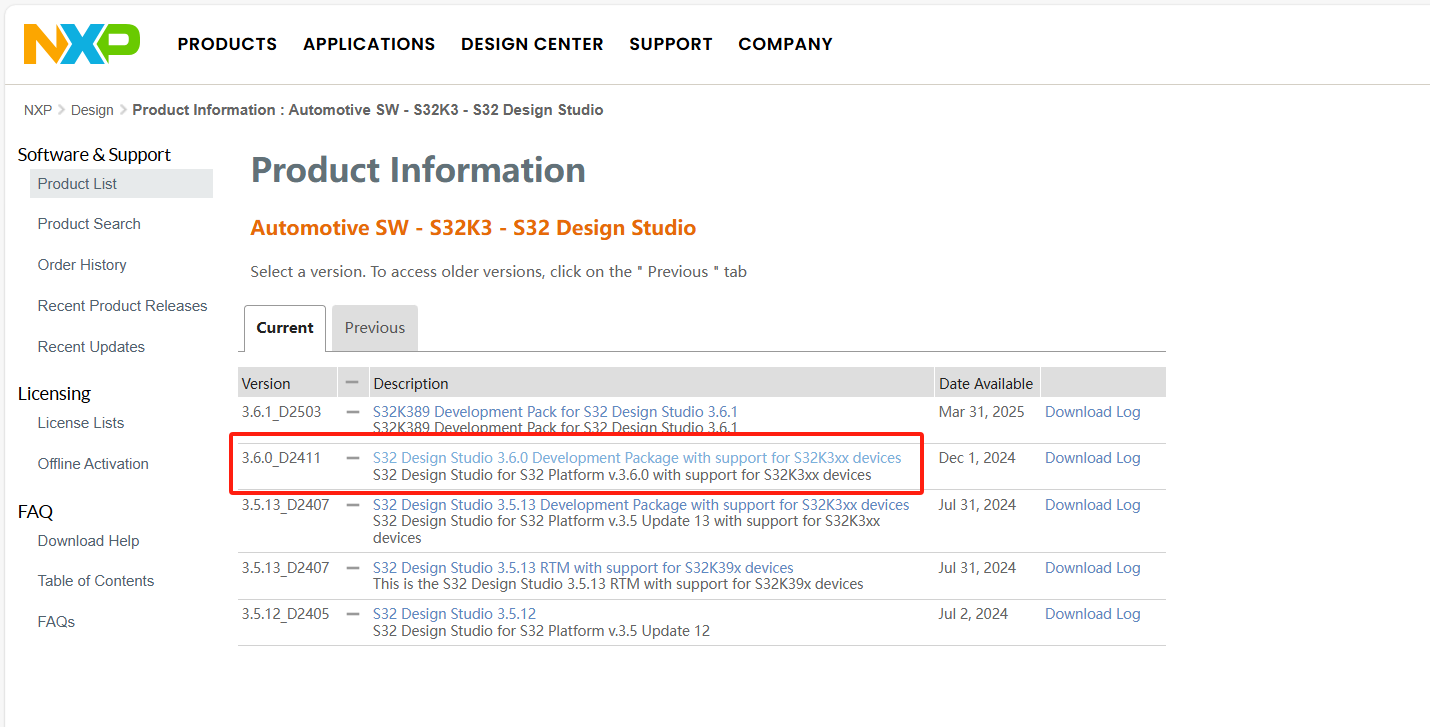Open License Lists
The width and height of the screenshot is (1430, 727).
(x=81, y=423)
